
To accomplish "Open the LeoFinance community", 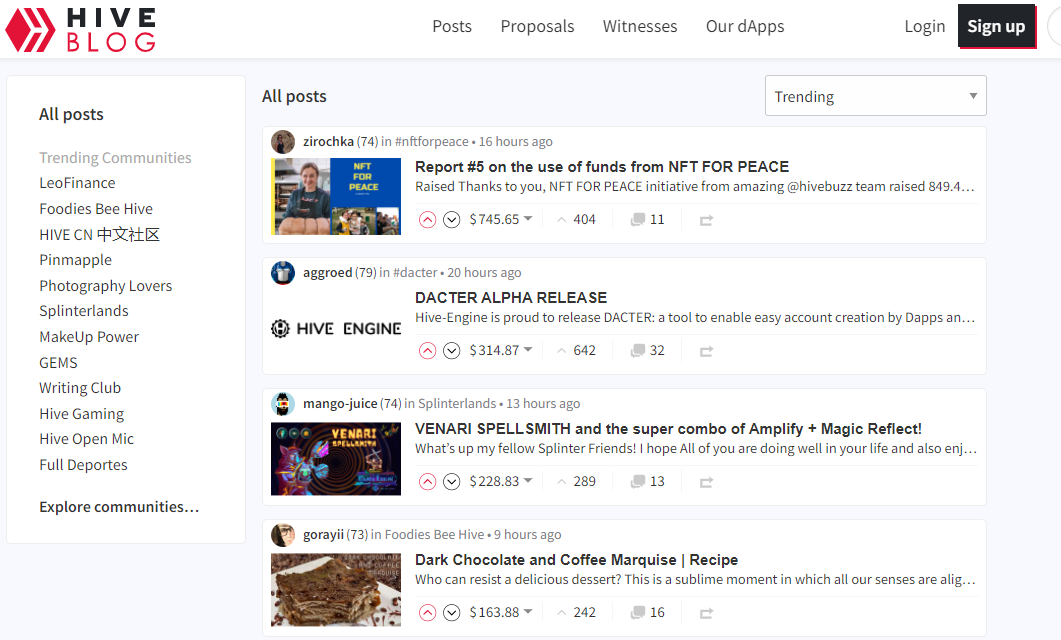I will point(77,183).
